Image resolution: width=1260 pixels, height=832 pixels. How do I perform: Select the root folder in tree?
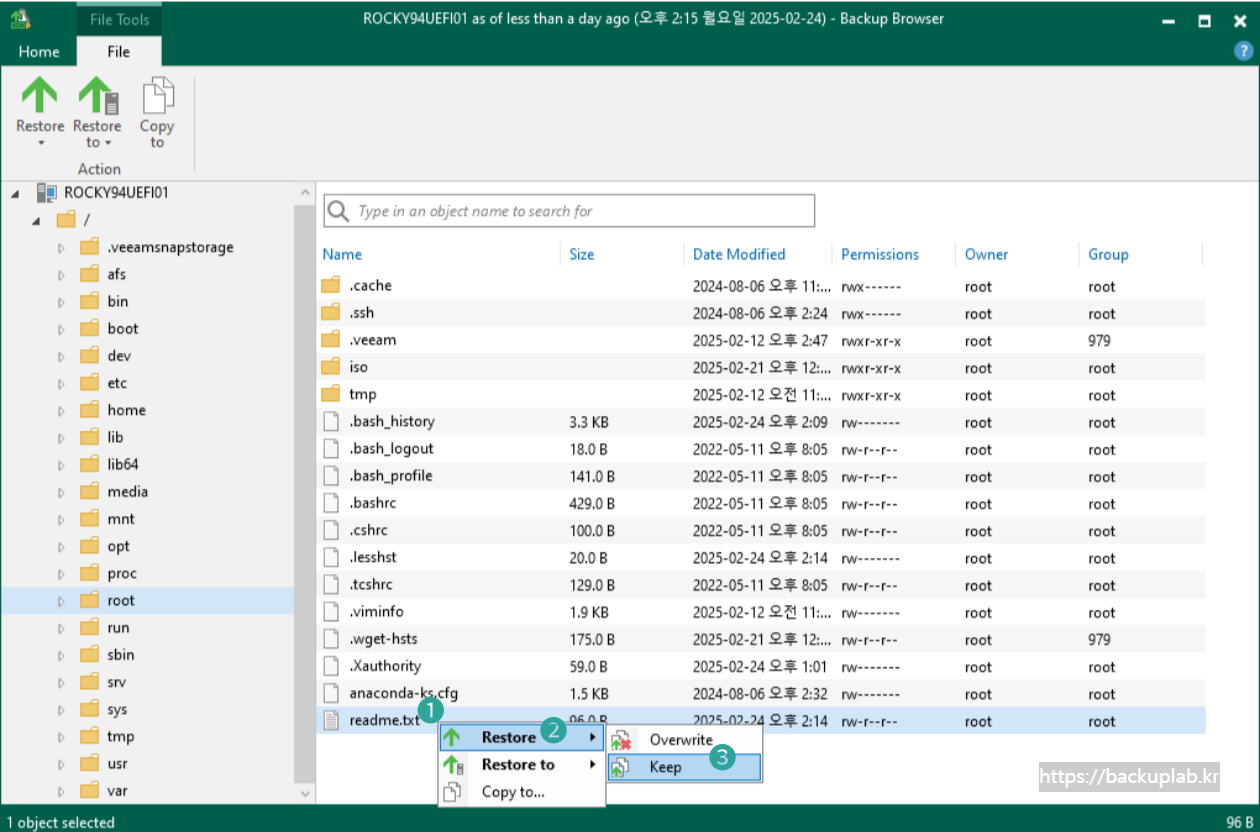(120, 601)
